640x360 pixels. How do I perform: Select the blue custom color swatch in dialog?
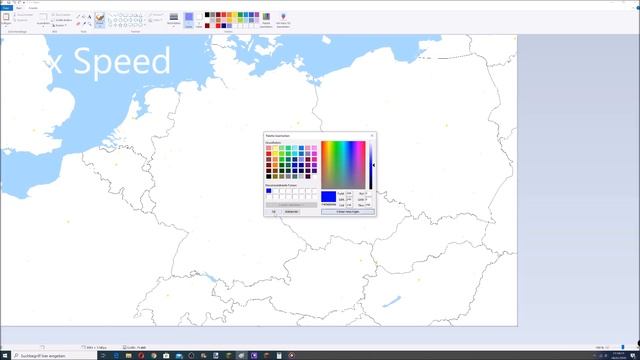point(269,191)
